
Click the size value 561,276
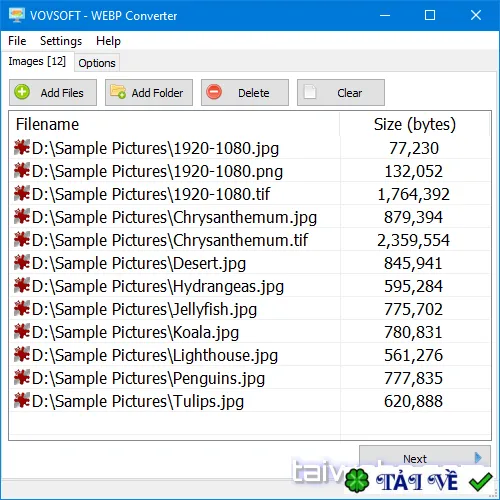click(414, 355)
